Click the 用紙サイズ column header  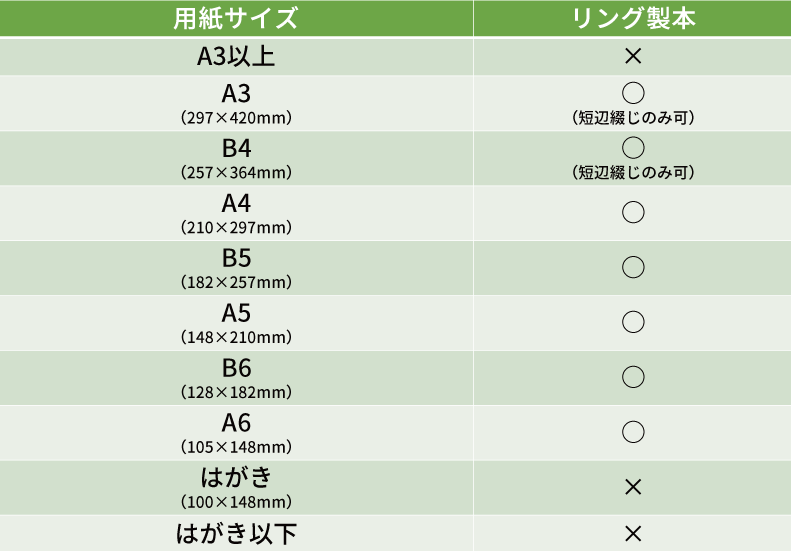point(236,18)
